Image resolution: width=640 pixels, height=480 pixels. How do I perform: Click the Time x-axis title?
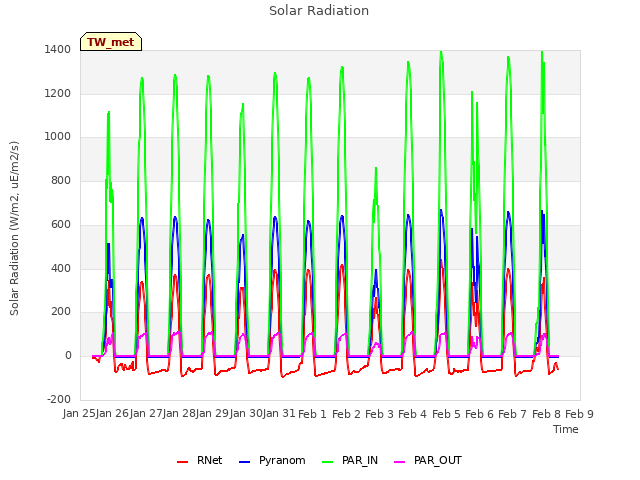[x=566, y=429]
